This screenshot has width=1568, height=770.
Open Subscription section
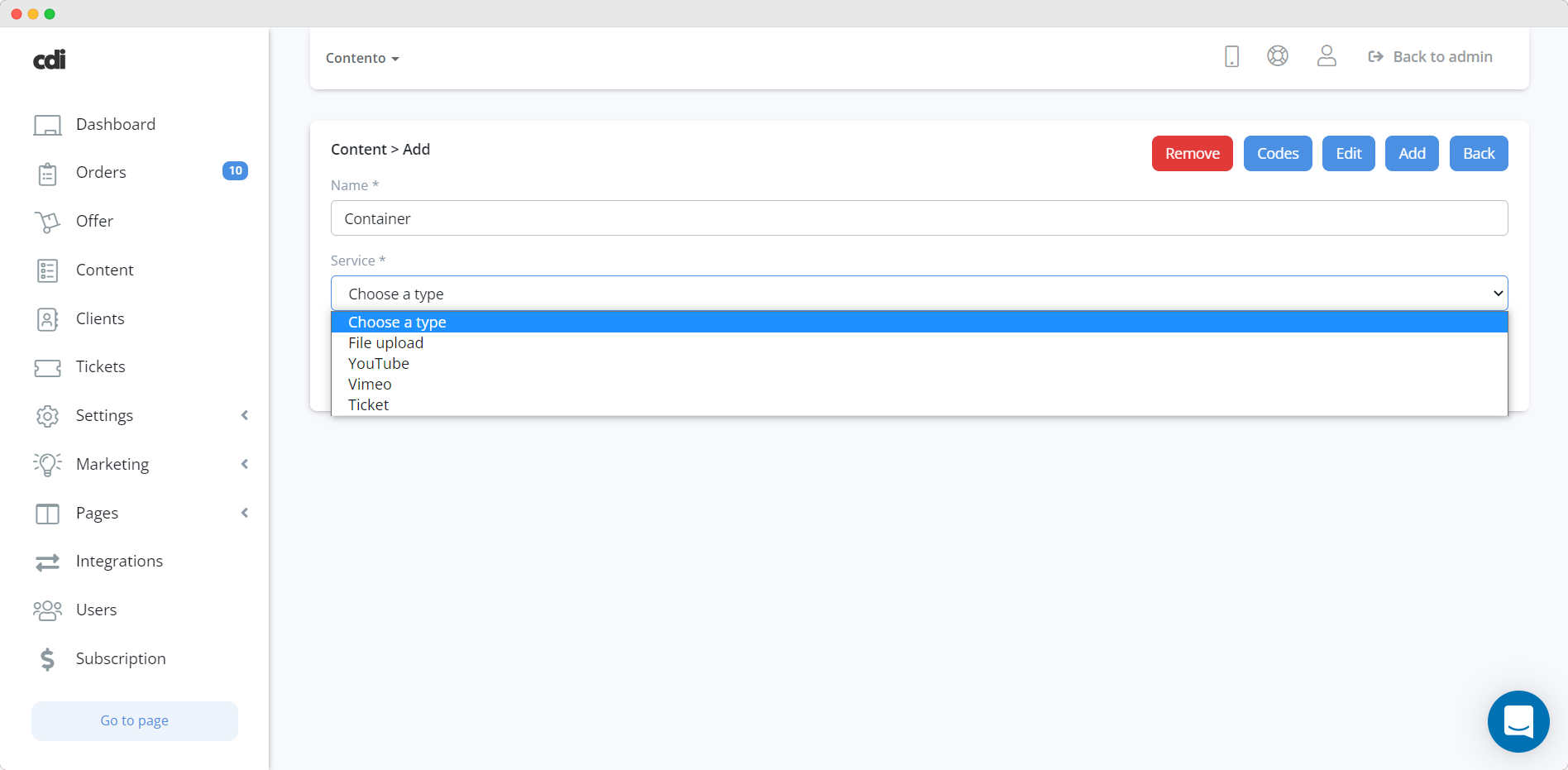tap(121, 658)
